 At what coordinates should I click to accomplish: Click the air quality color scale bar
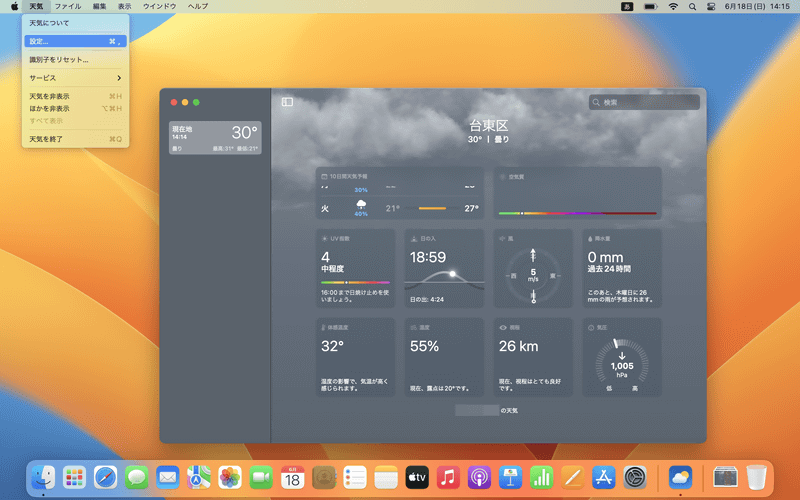(578, 213)
